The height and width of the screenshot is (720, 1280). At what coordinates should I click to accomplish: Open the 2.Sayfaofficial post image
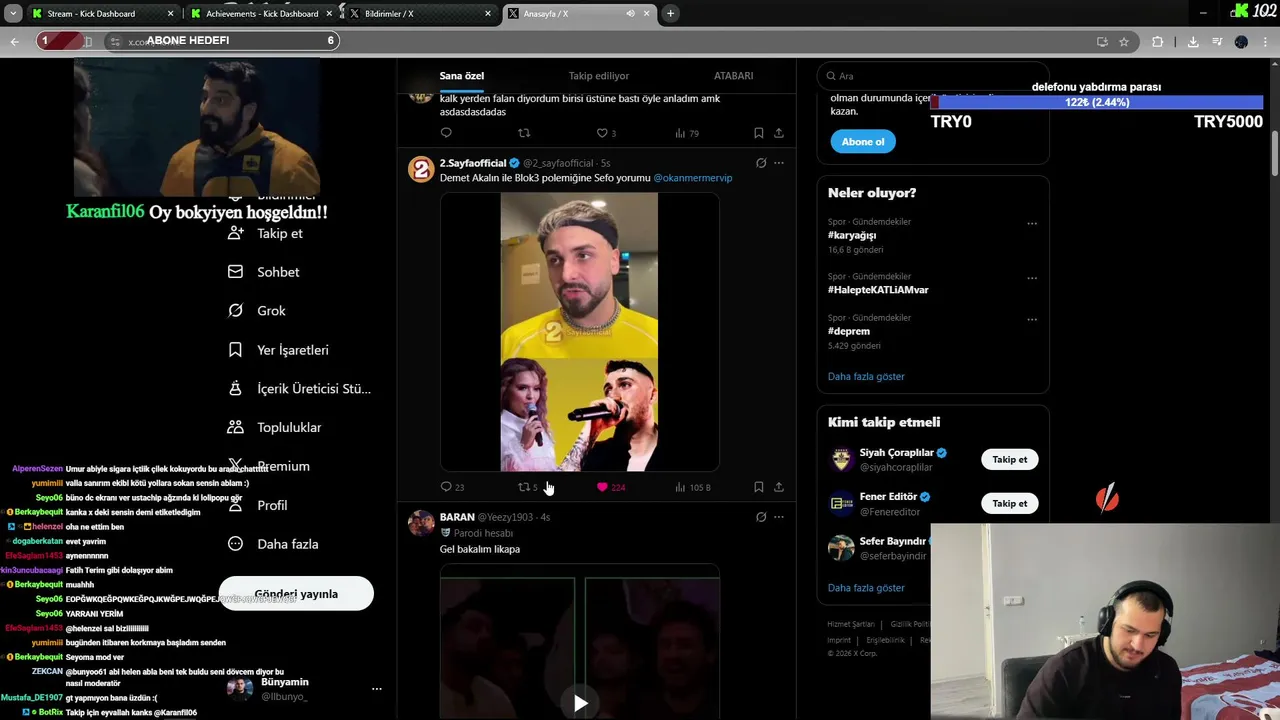tap(580, 332)
